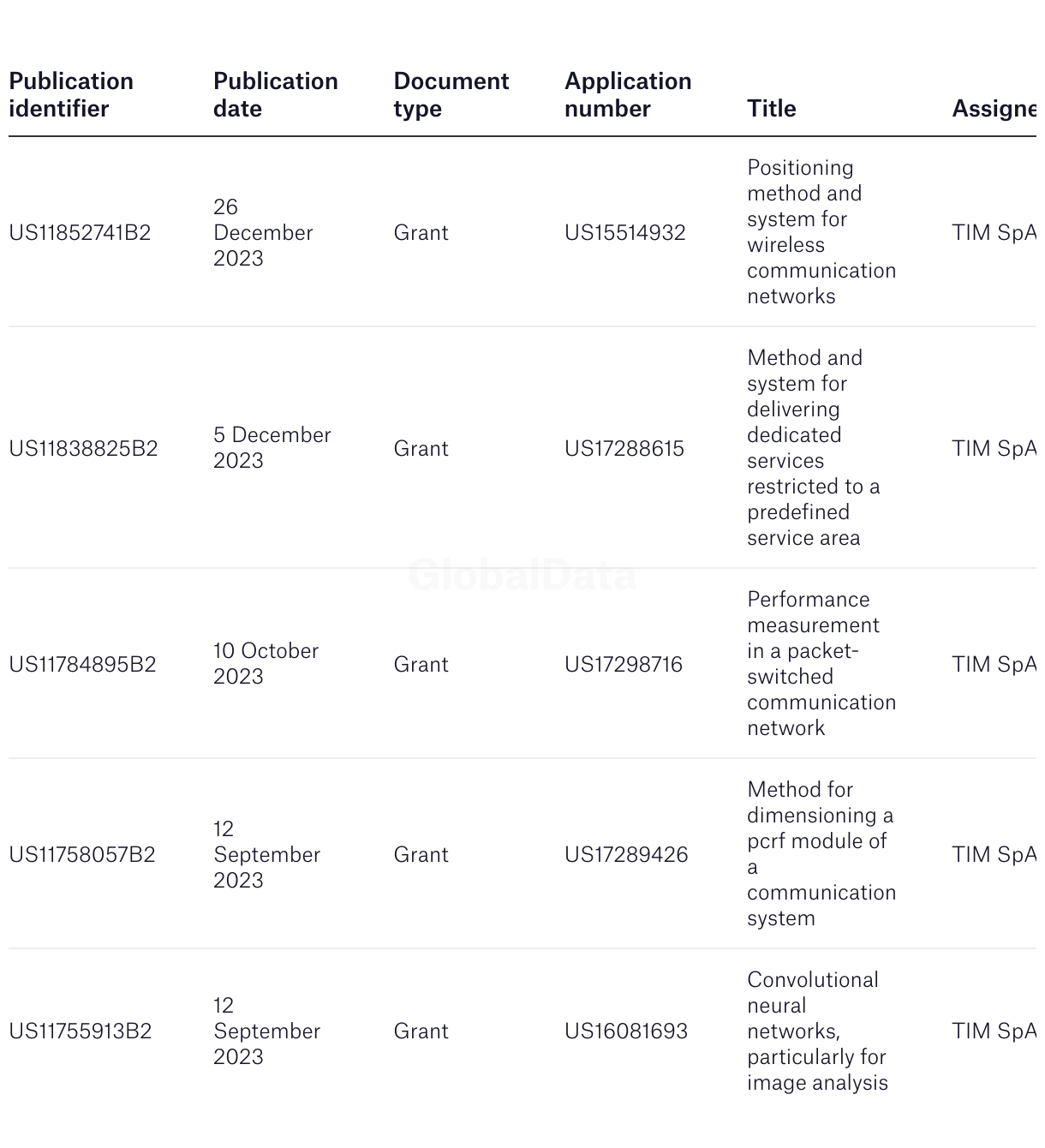Click the Publication date column header

tap(276, 95)
